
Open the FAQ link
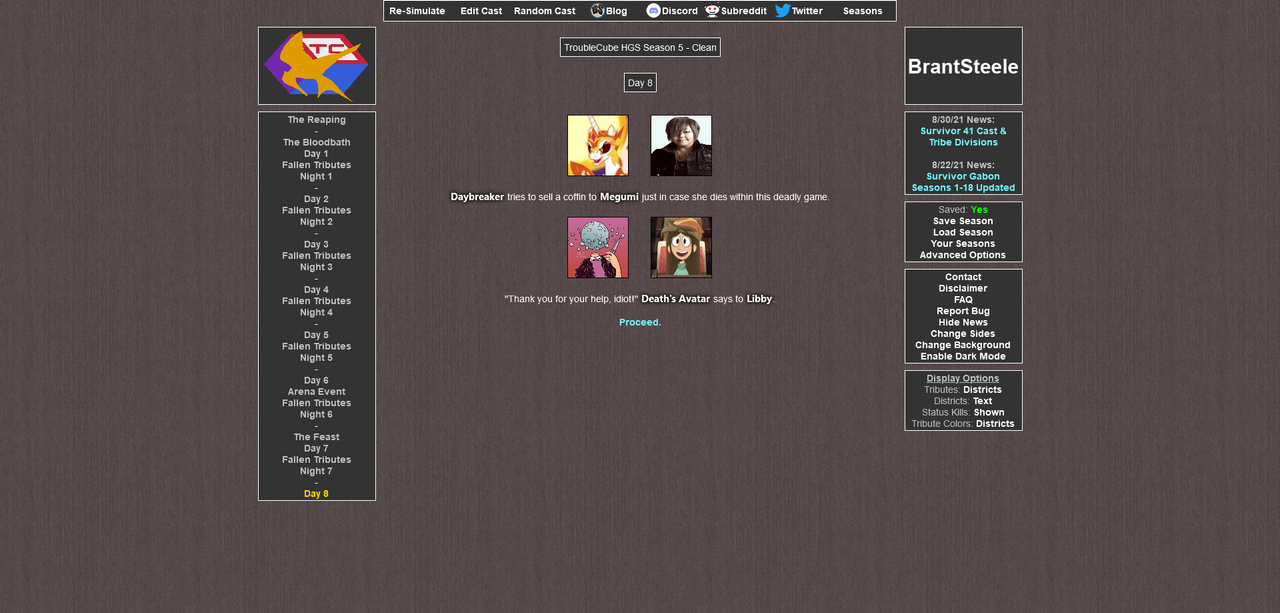pyautogui.click(x=963, y=300)
